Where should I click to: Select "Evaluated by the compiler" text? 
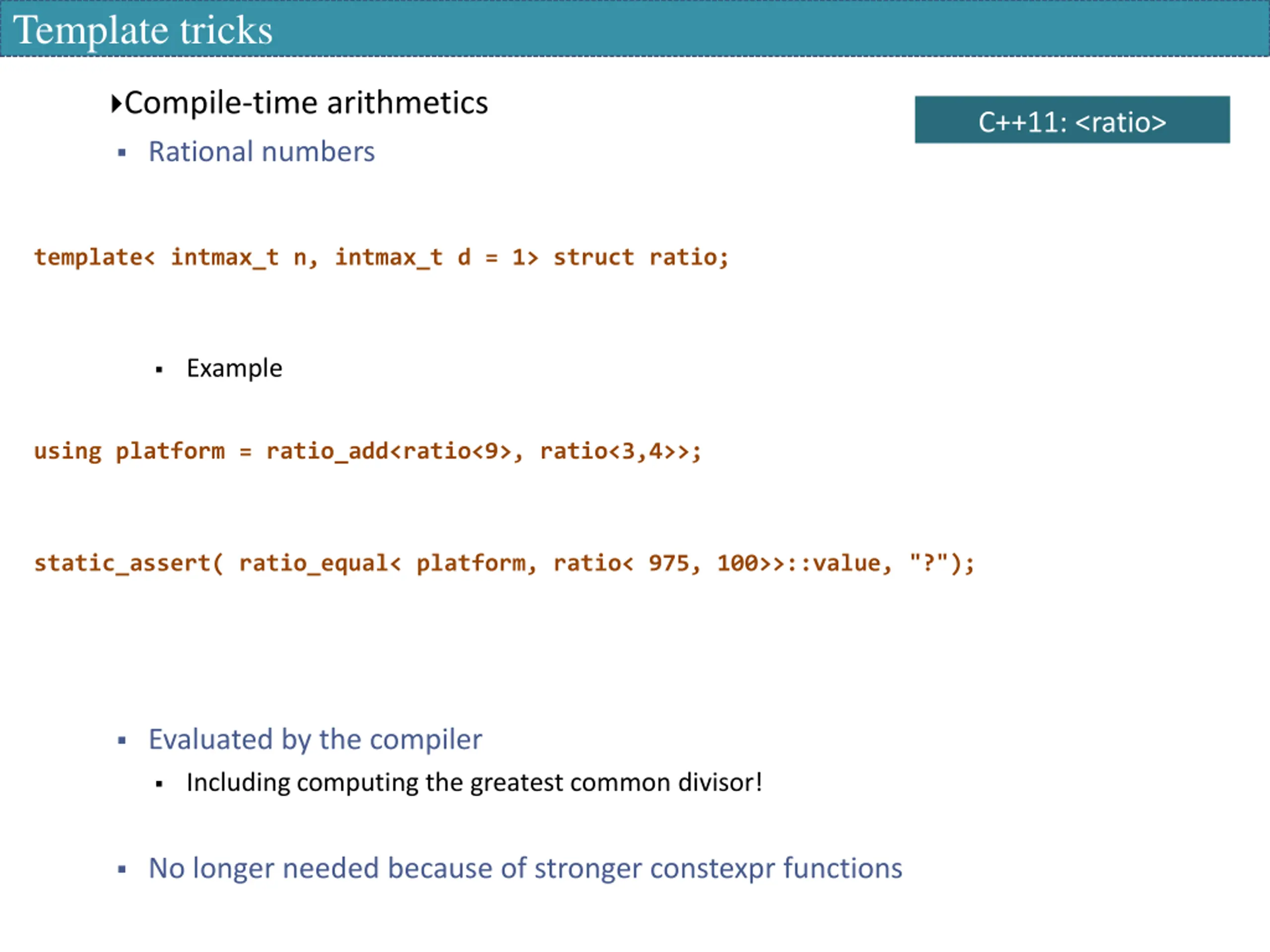coord(315,740)
